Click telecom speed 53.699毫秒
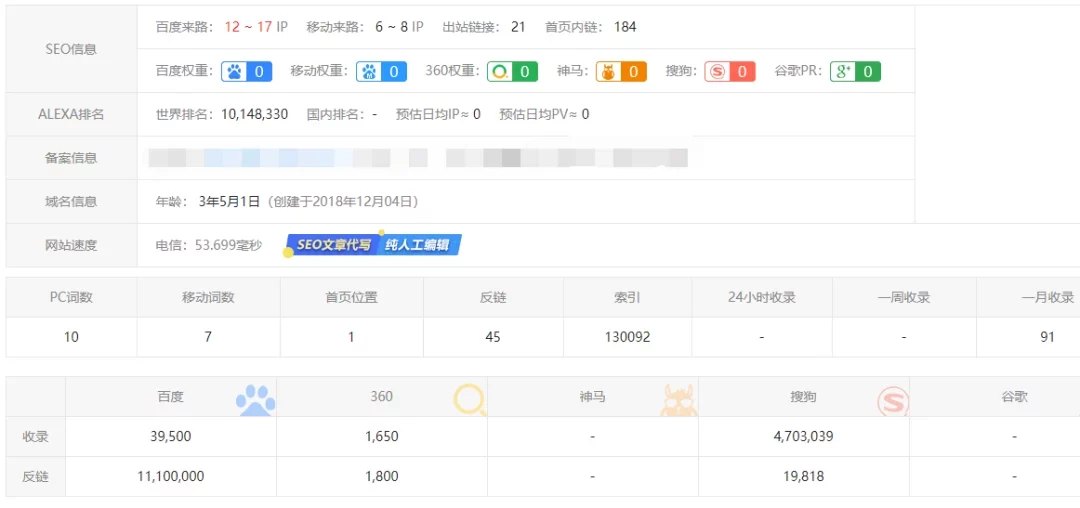The width and height of the screenshot is (1080, 508). coord(229,245)
